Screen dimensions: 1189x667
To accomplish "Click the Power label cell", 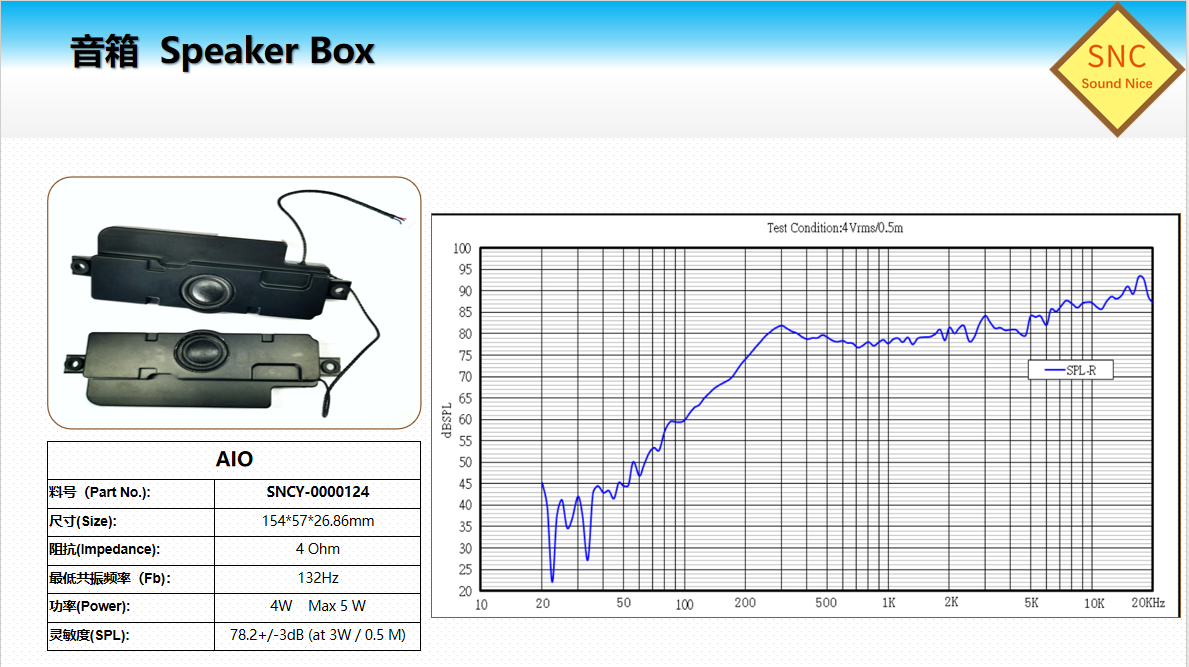I will [131, 607].
